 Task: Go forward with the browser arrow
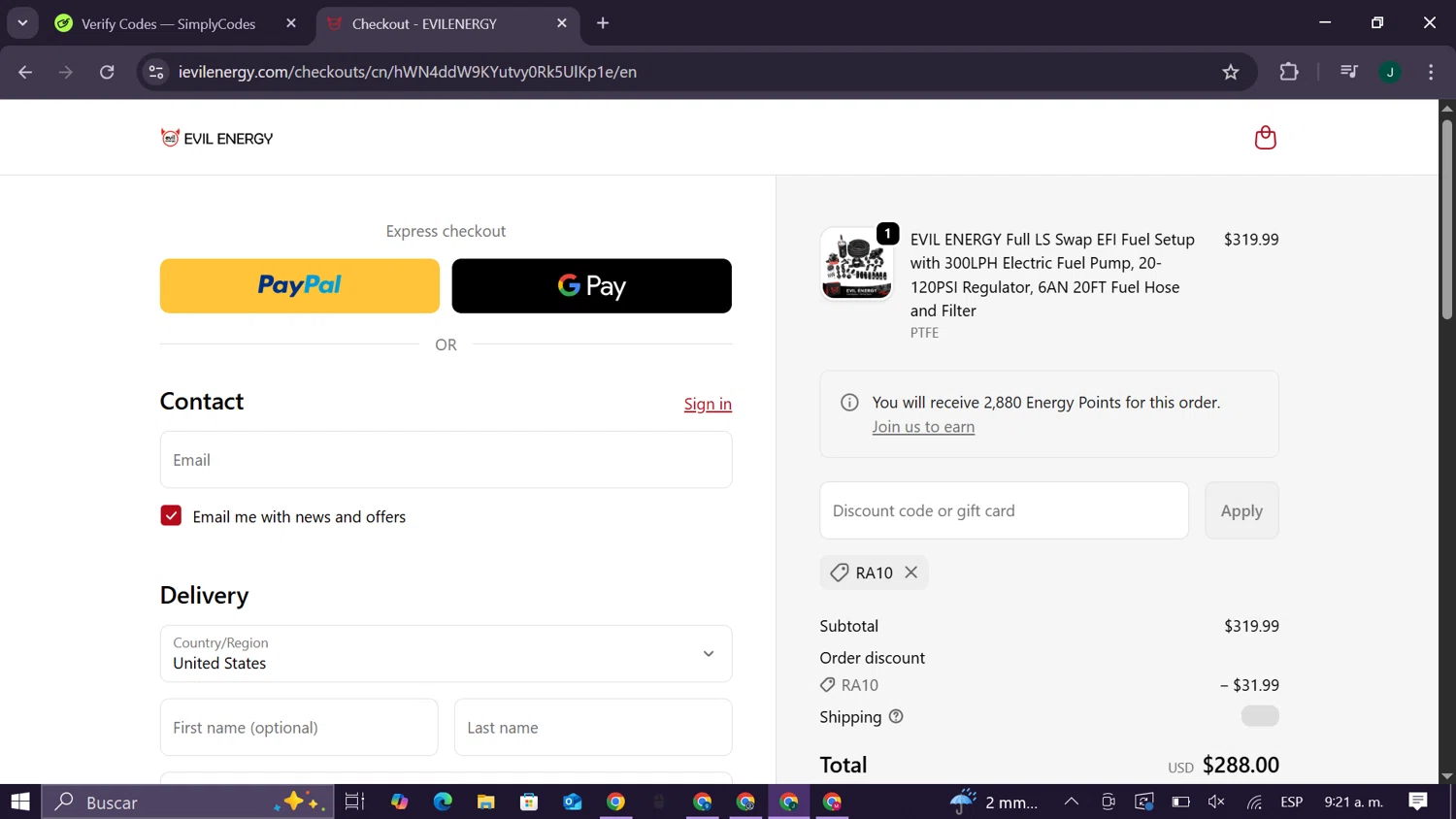(66, 72)
